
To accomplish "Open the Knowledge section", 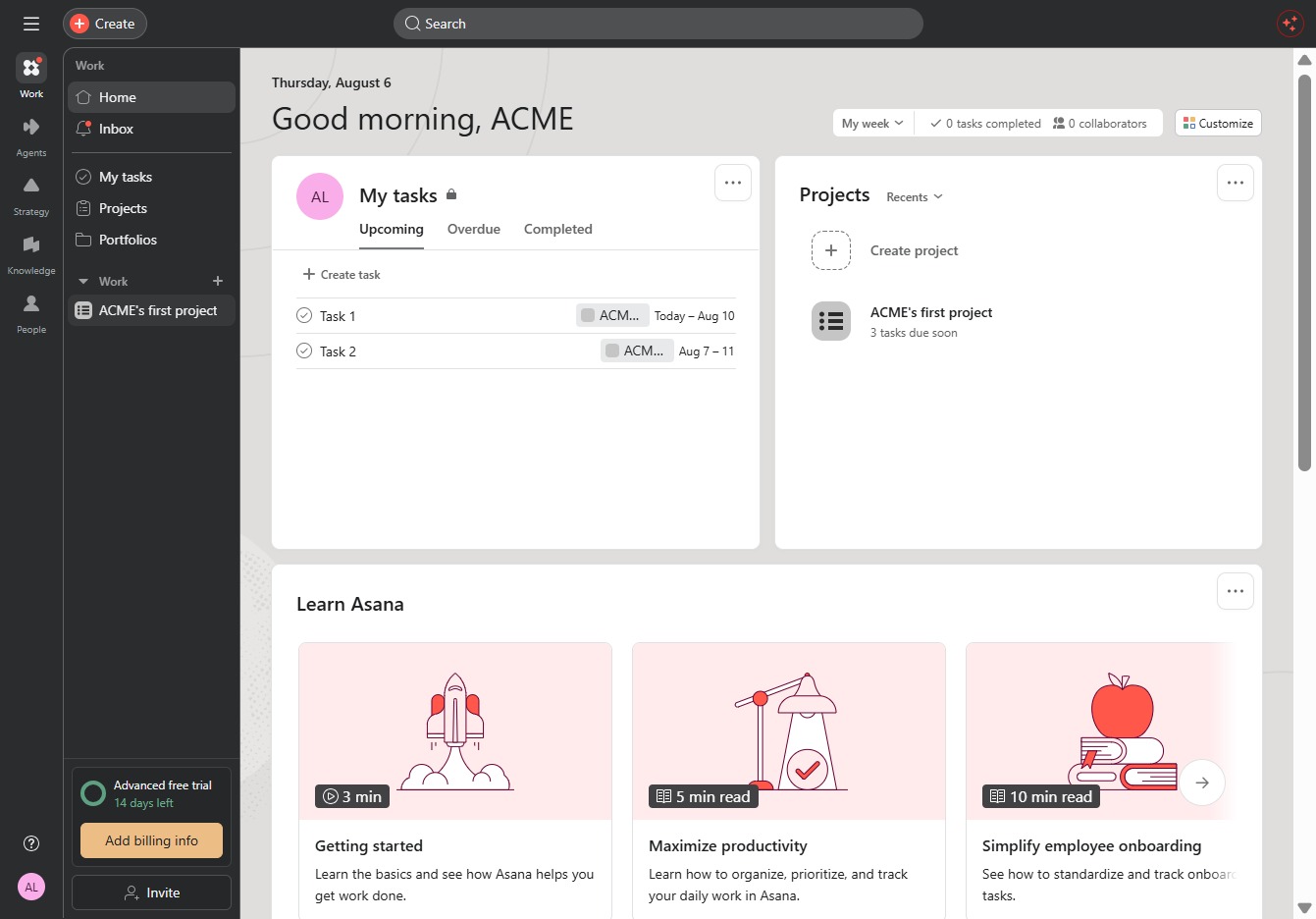I will [x=31, y=254].
